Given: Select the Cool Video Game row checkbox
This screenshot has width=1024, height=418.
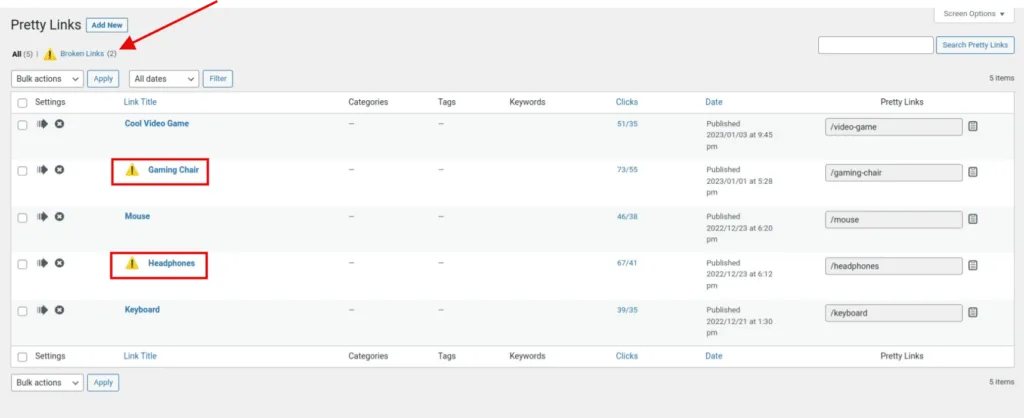Looking at the screenshot, I should [x=23, y=125].
